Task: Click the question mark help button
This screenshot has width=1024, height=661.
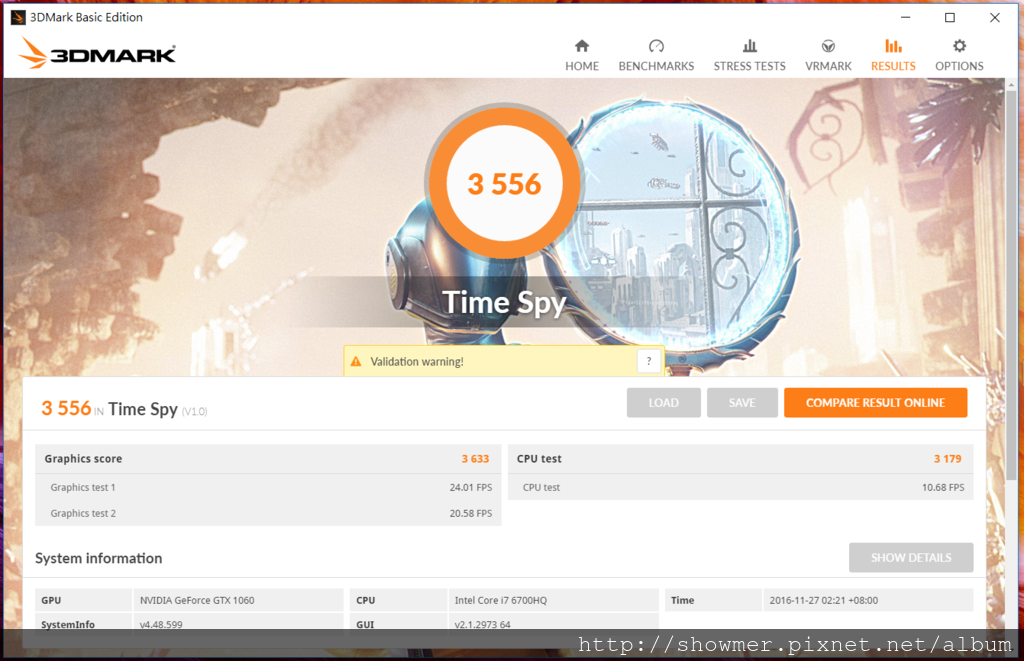Action: click(x=648, y=361)
